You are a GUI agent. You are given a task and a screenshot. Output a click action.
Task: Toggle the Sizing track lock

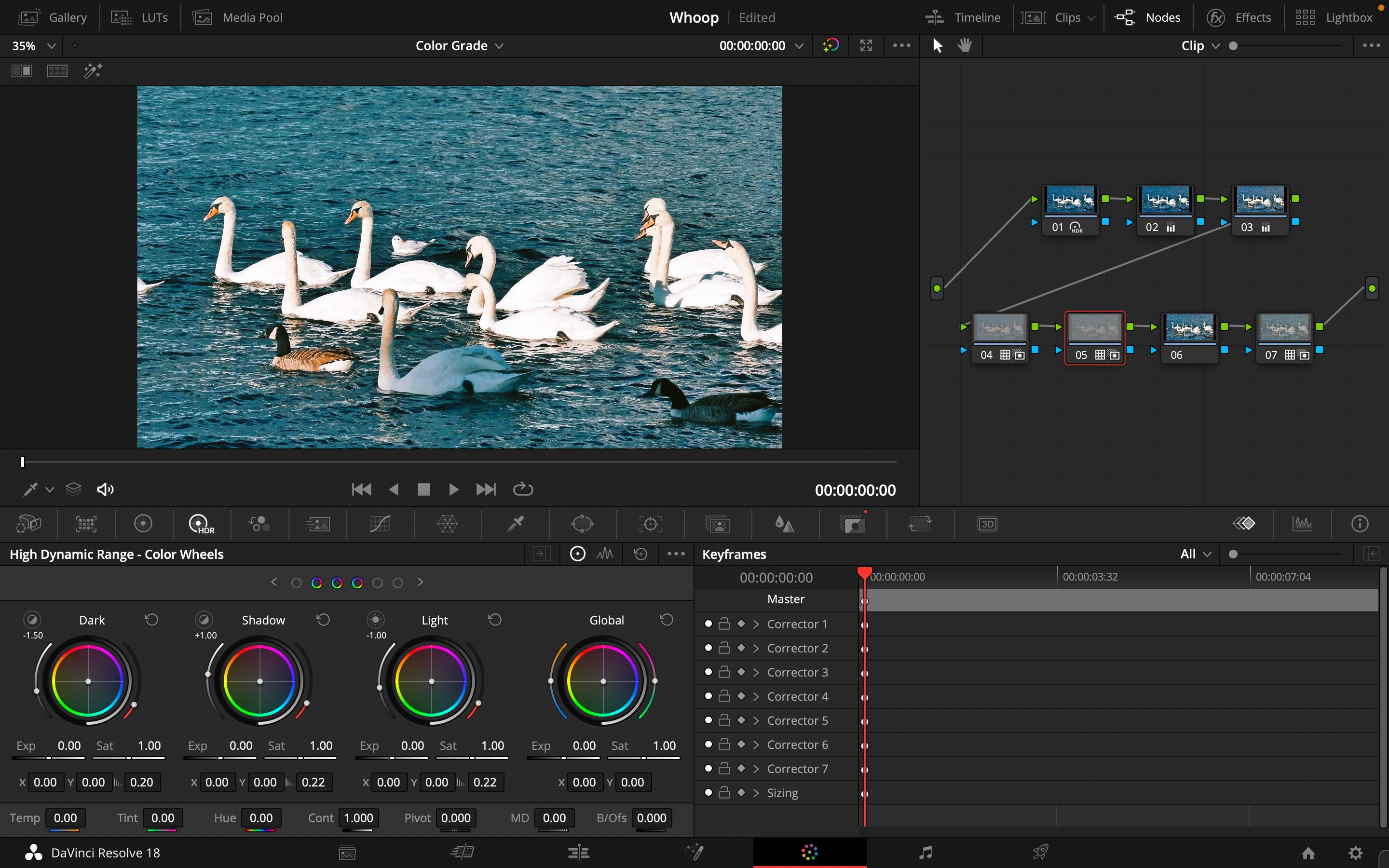pyautogui.click(x=724, y=792)
